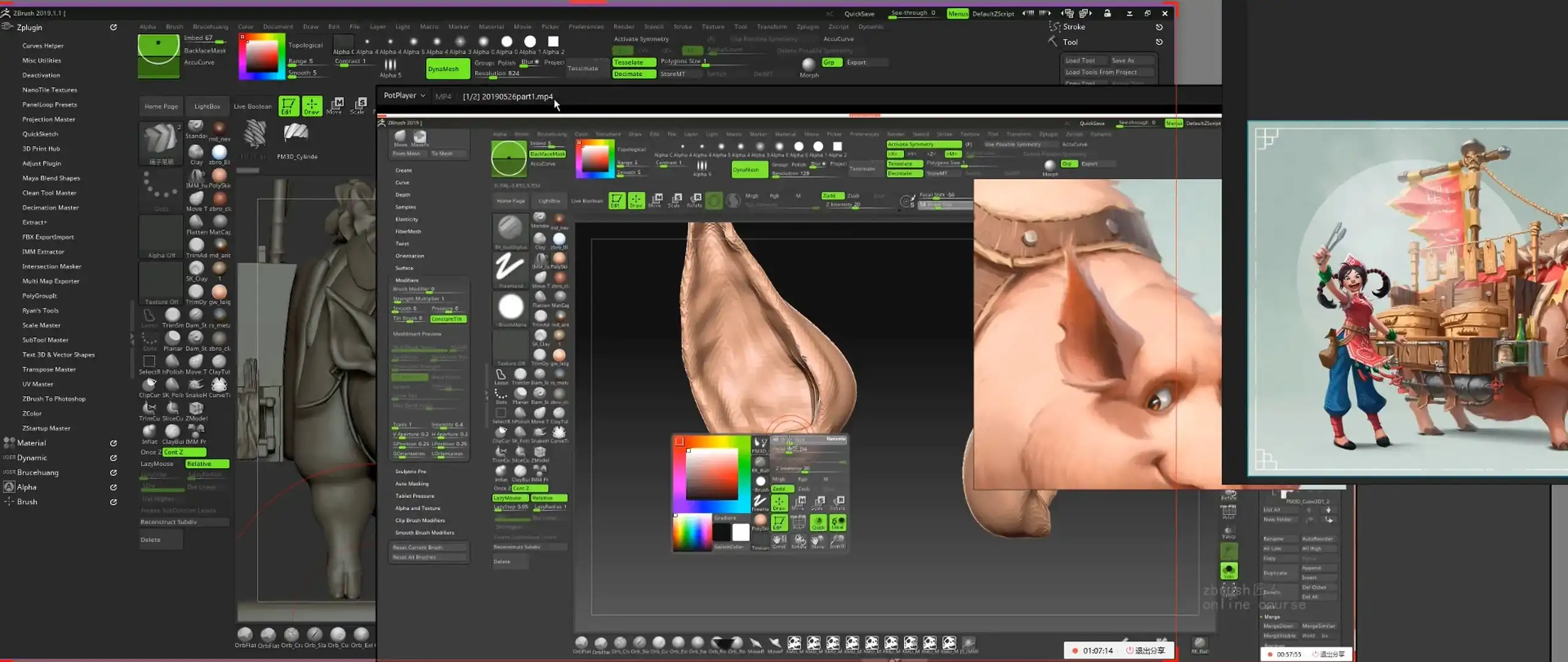The image size is (1568, 662).
Task: Toggle the Cont Z option
Action: [x=184, y=452]
